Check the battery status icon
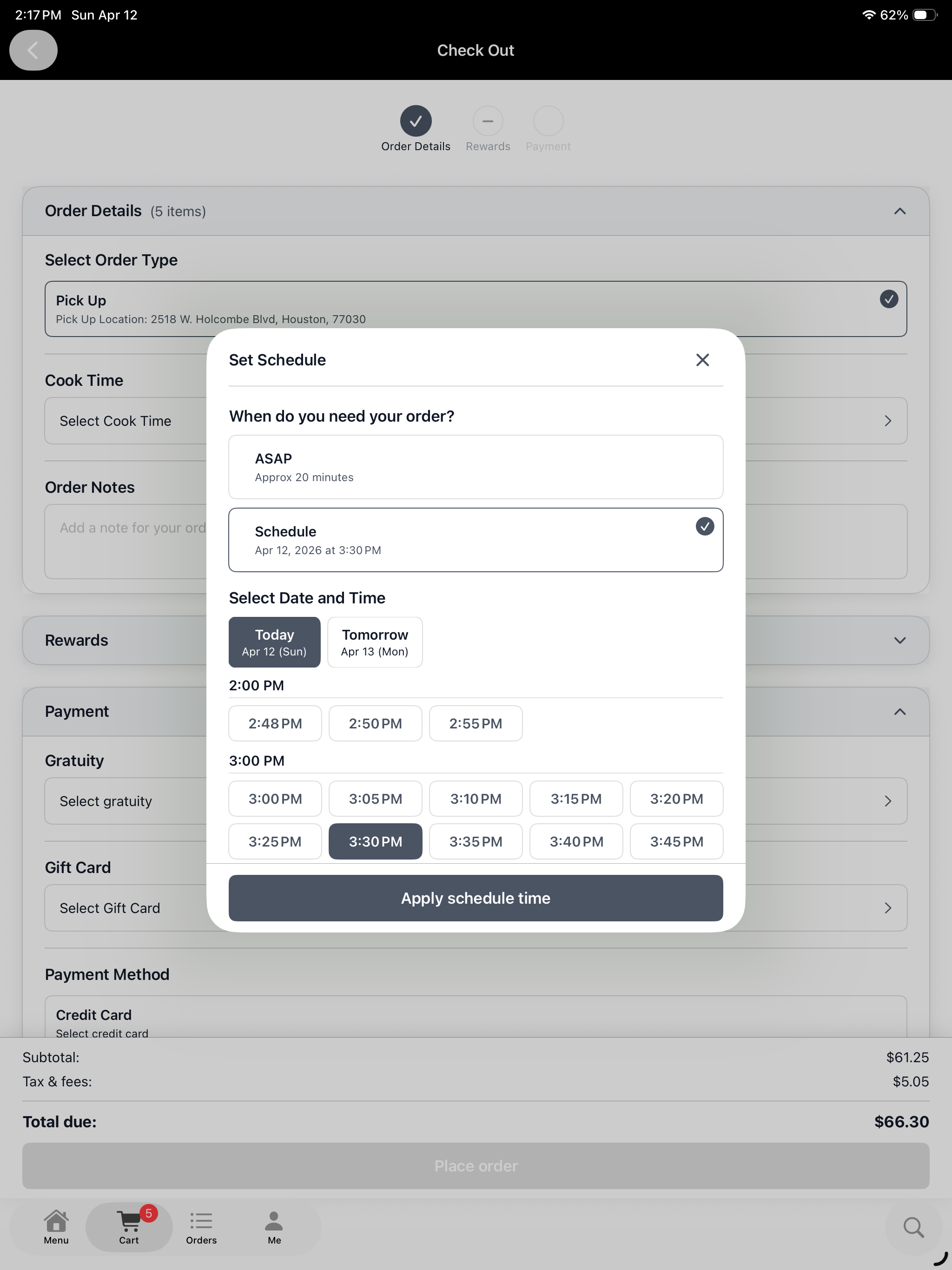The height and width of the screenshot is (1270, 952). pyautogui.click(x=925, y=15)
